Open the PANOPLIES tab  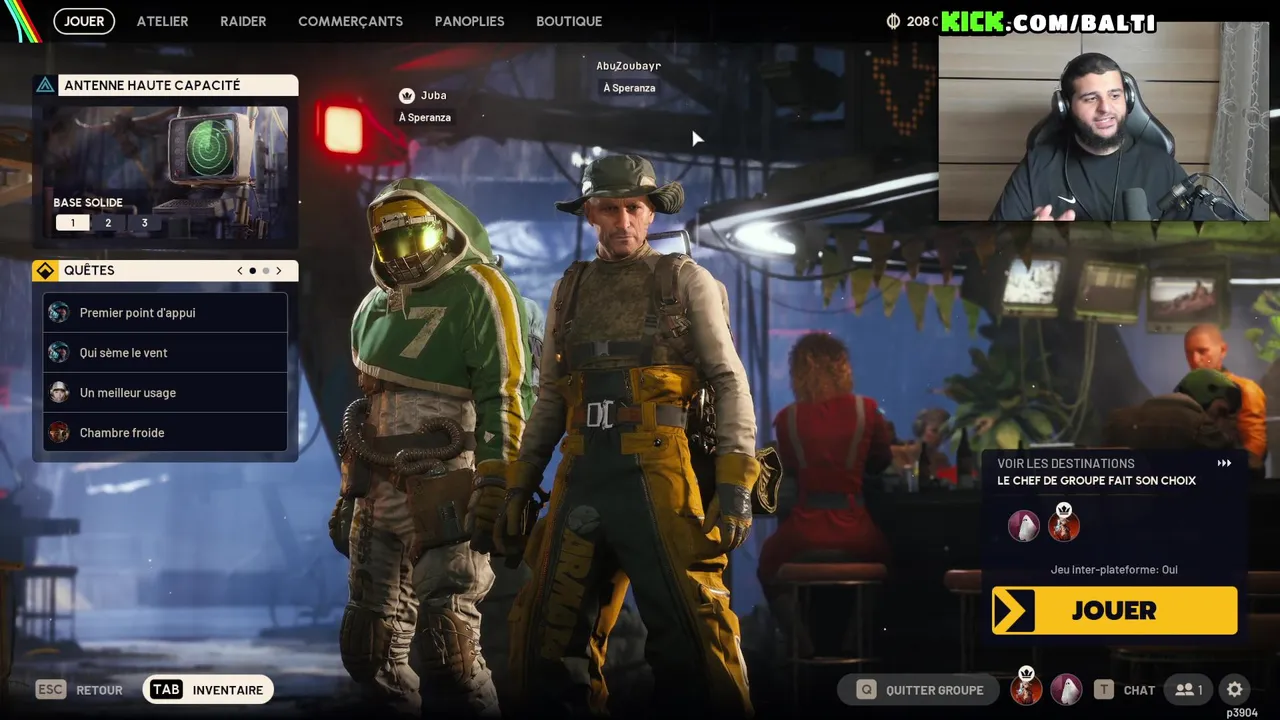click(x=469, y=21)
